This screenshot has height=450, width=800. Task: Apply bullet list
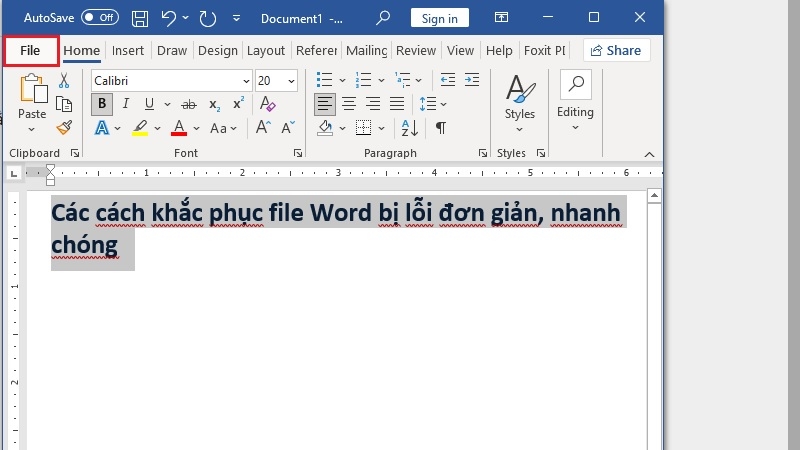click(x=324, y=80)
